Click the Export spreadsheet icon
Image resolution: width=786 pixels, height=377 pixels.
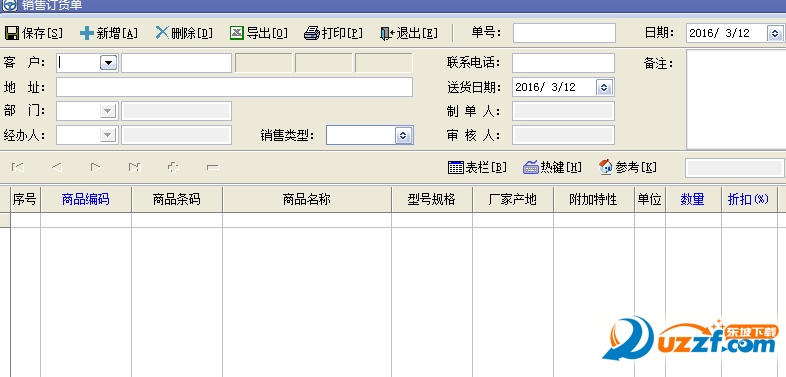point(237,33)
